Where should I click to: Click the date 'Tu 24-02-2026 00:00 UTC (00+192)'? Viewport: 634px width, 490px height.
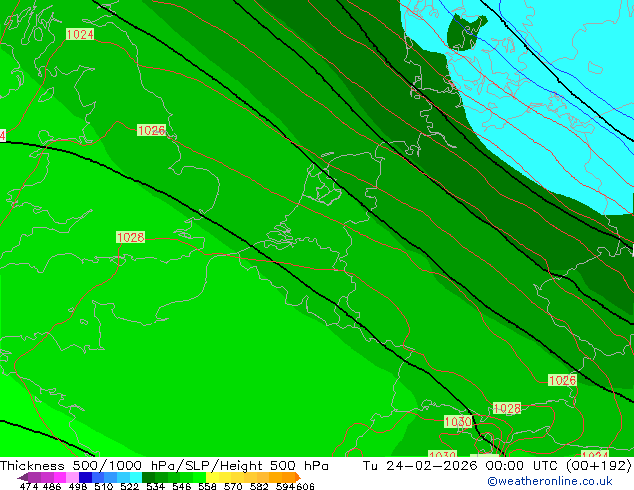(497, 466)
